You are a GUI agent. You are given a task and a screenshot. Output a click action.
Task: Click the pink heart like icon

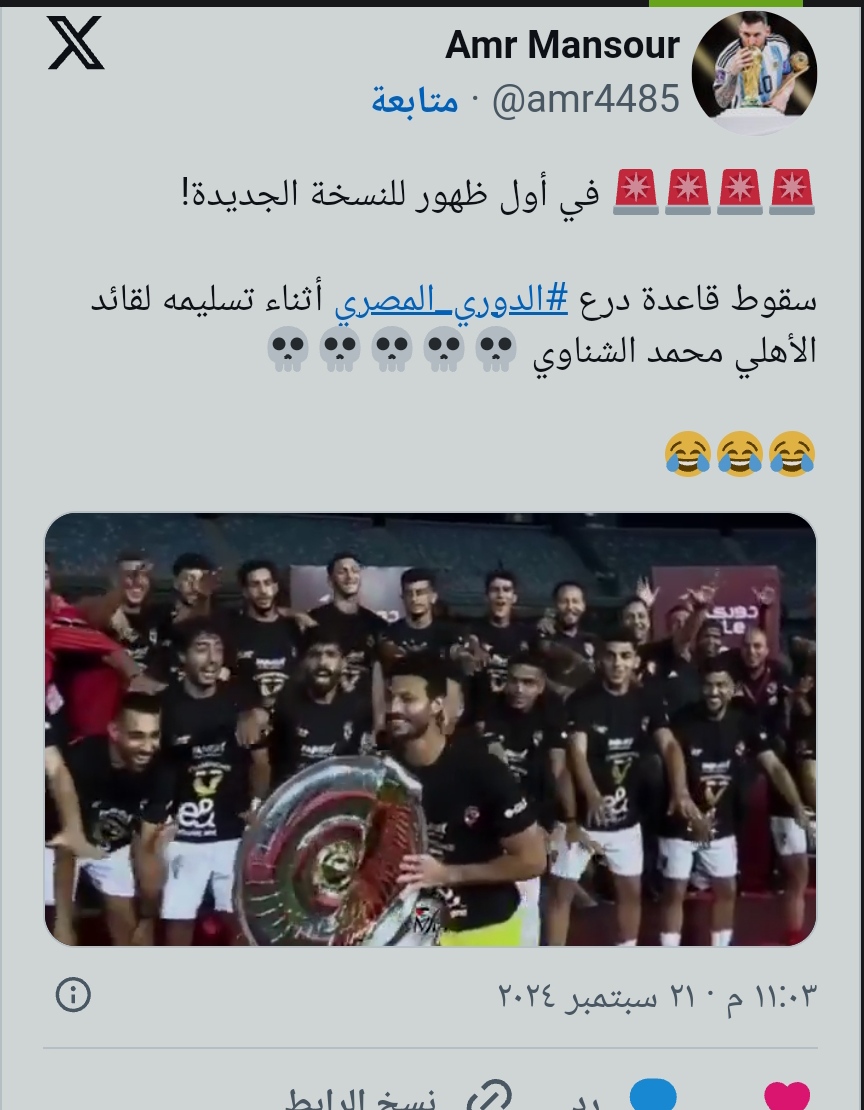[787, 1096]
